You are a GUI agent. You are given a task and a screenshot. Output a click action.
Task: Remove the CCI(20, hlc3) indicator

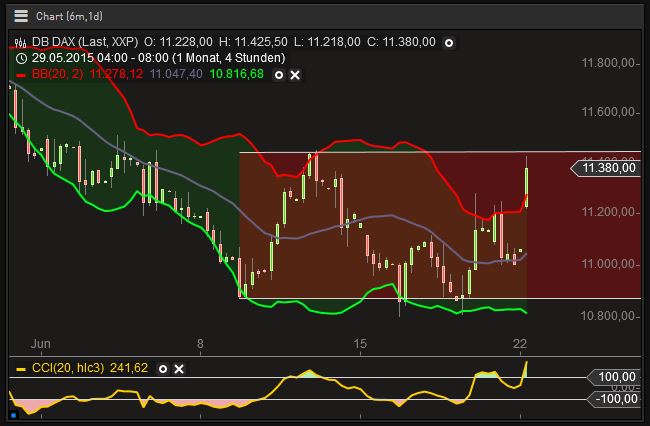(x=179, y=369)
